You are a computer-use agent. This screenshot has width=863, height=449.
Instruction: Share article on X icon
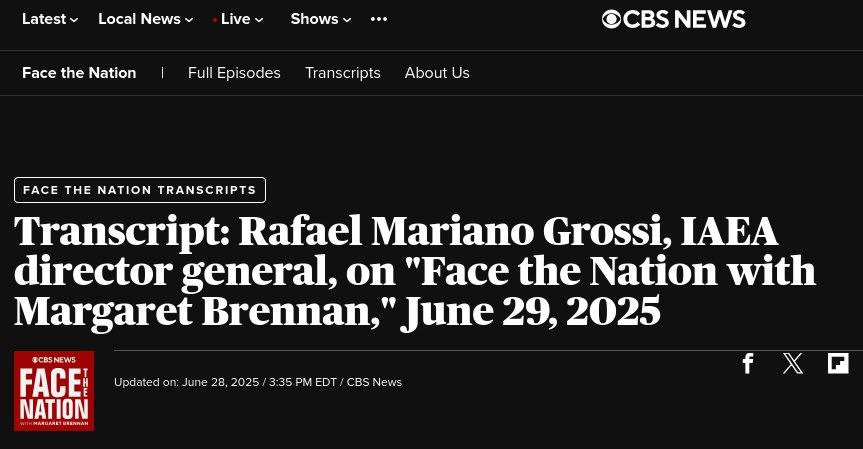point(793,364)
